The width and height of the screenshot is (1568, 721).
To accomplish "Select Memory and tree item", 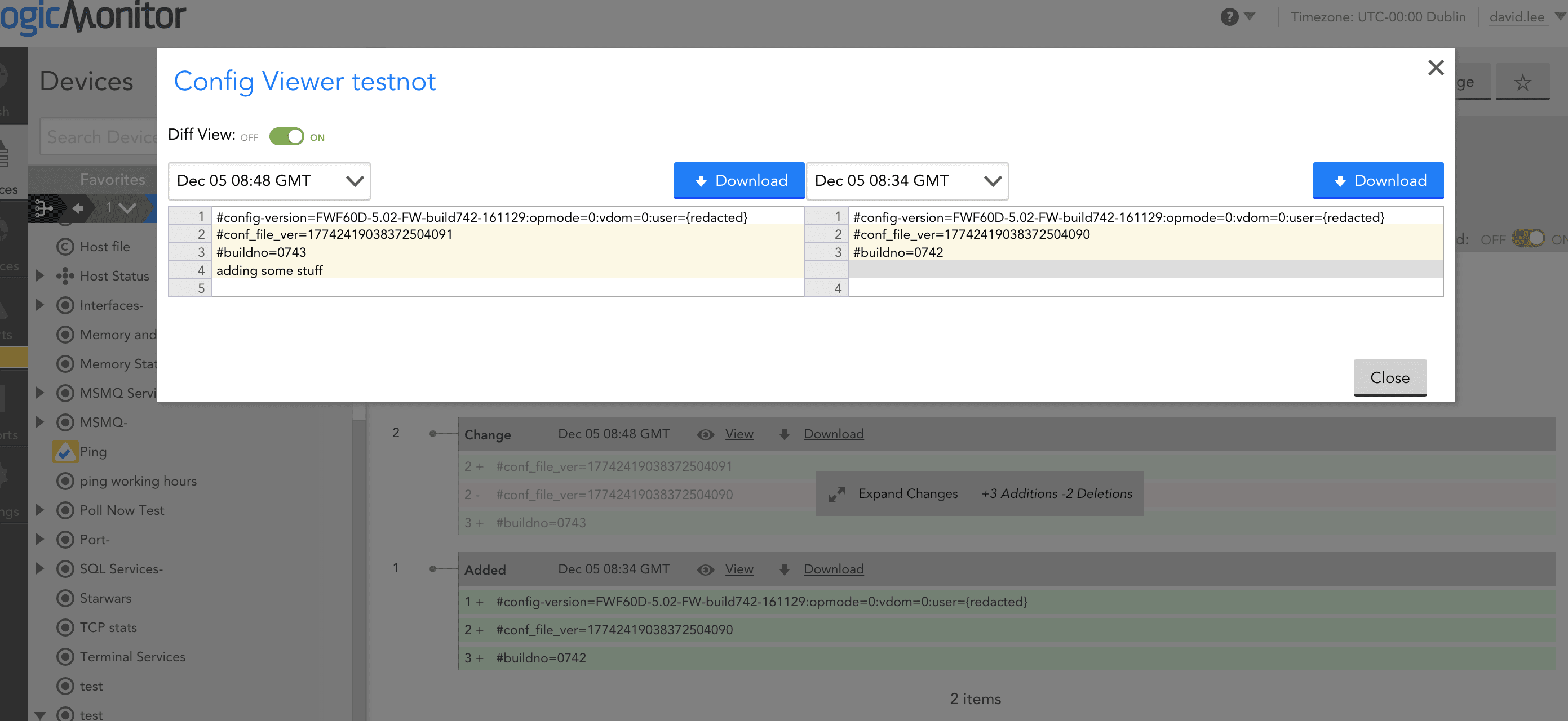I will [x=118, y=334].
